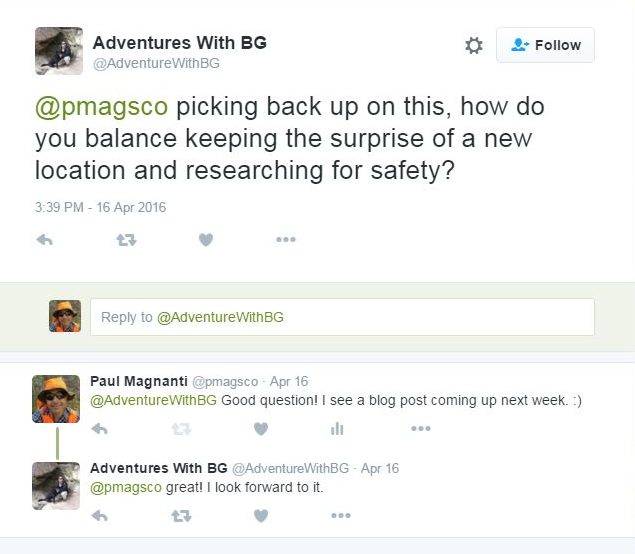Like the main tweet about safety research
This screenshot has width=635, height=554.
click(x=206, y=240)
